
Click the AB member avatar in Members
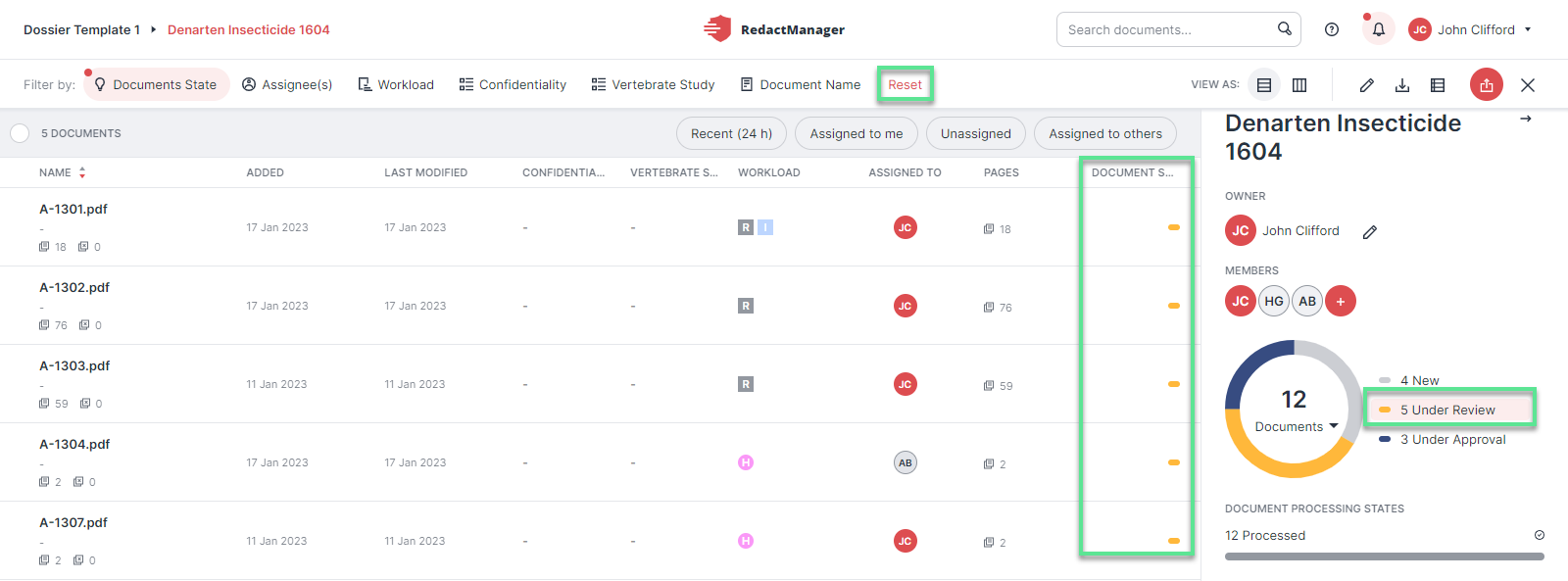coord(1307,301)
